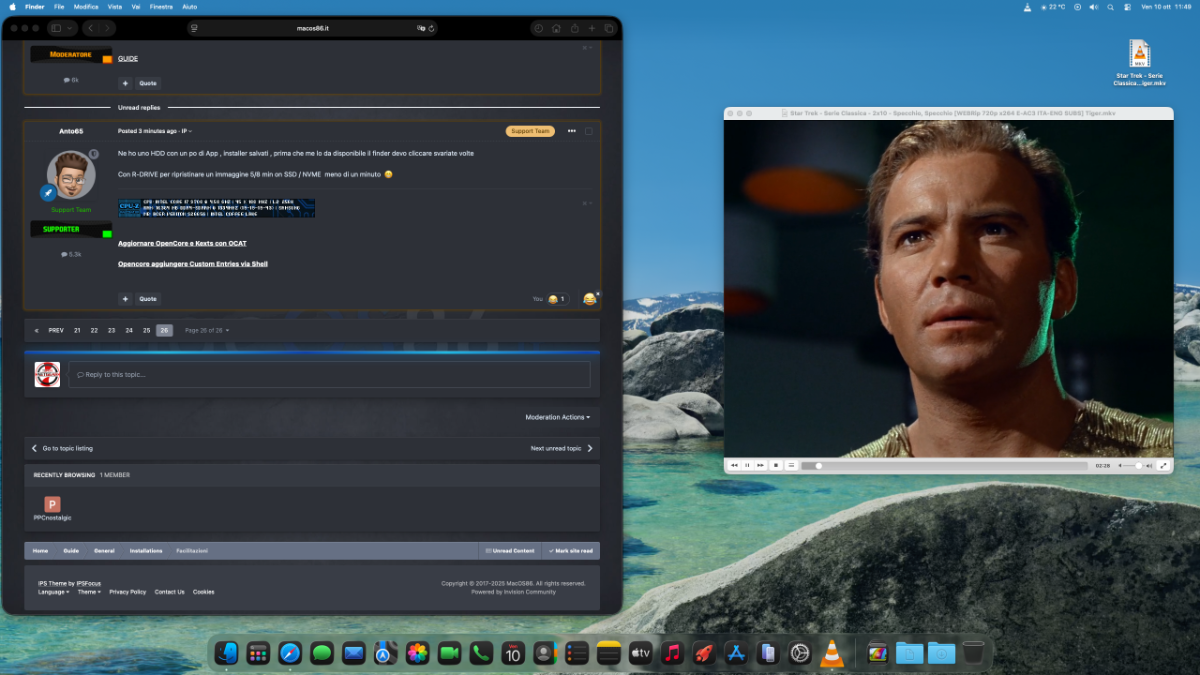The image size is (1200, 675).
Task: Launch VLC from the Dock
Action: [831, 653]
